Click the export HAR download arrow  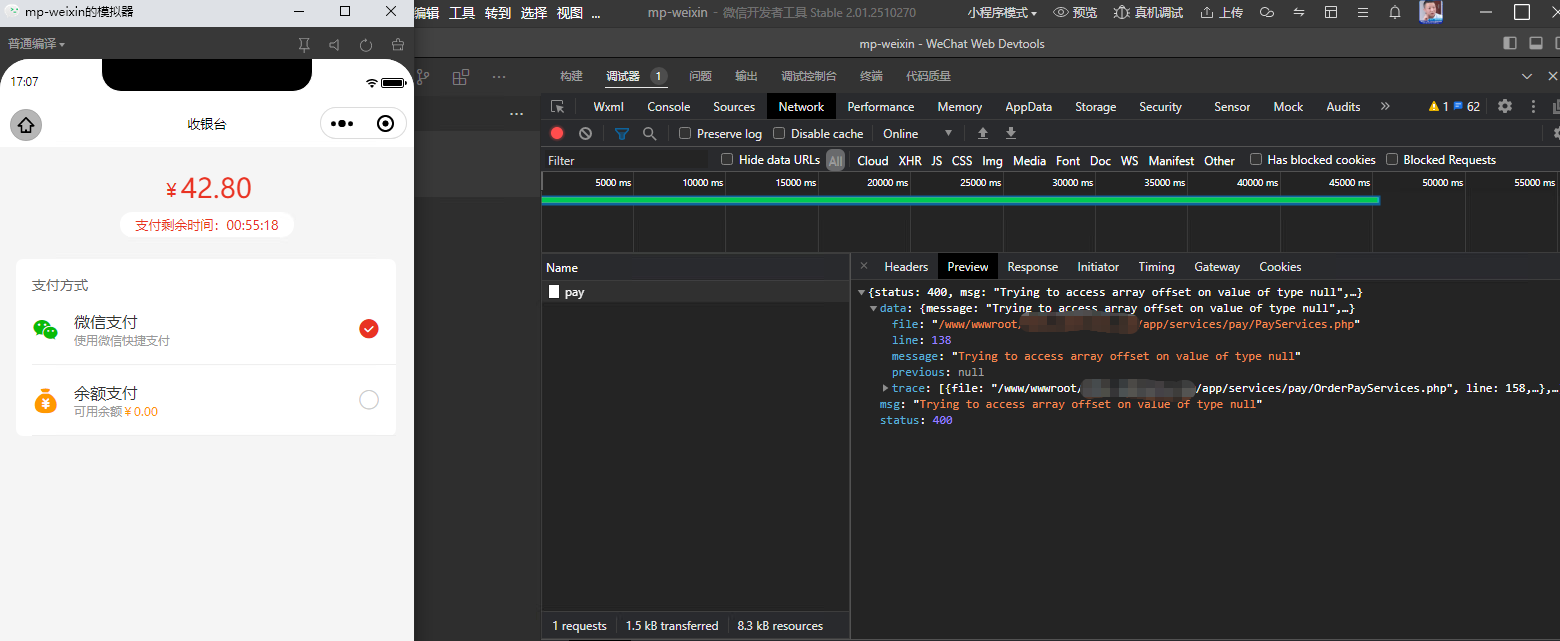(x=1011, y=133)
